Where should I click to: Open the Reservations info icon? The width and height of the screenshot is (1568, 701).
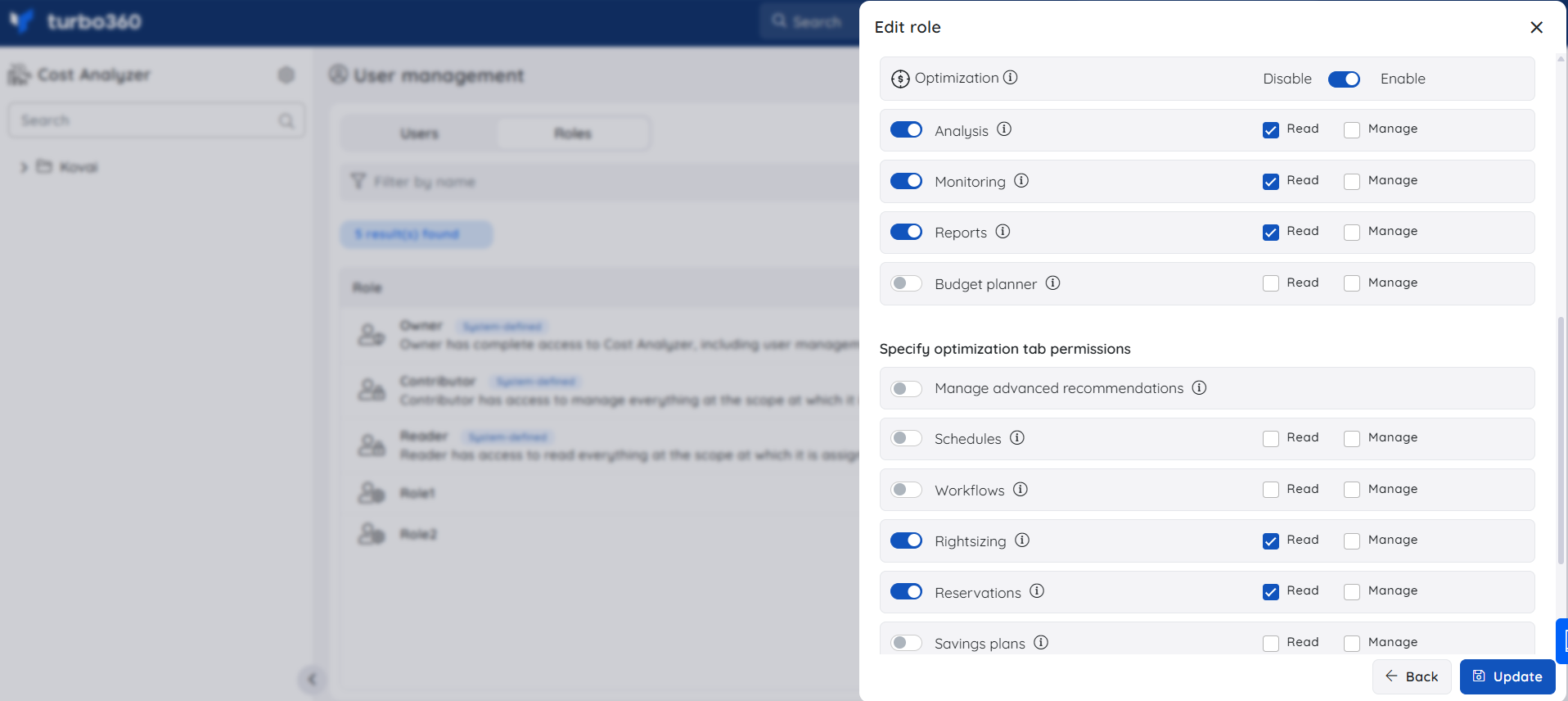click(x=1037, y=590)
